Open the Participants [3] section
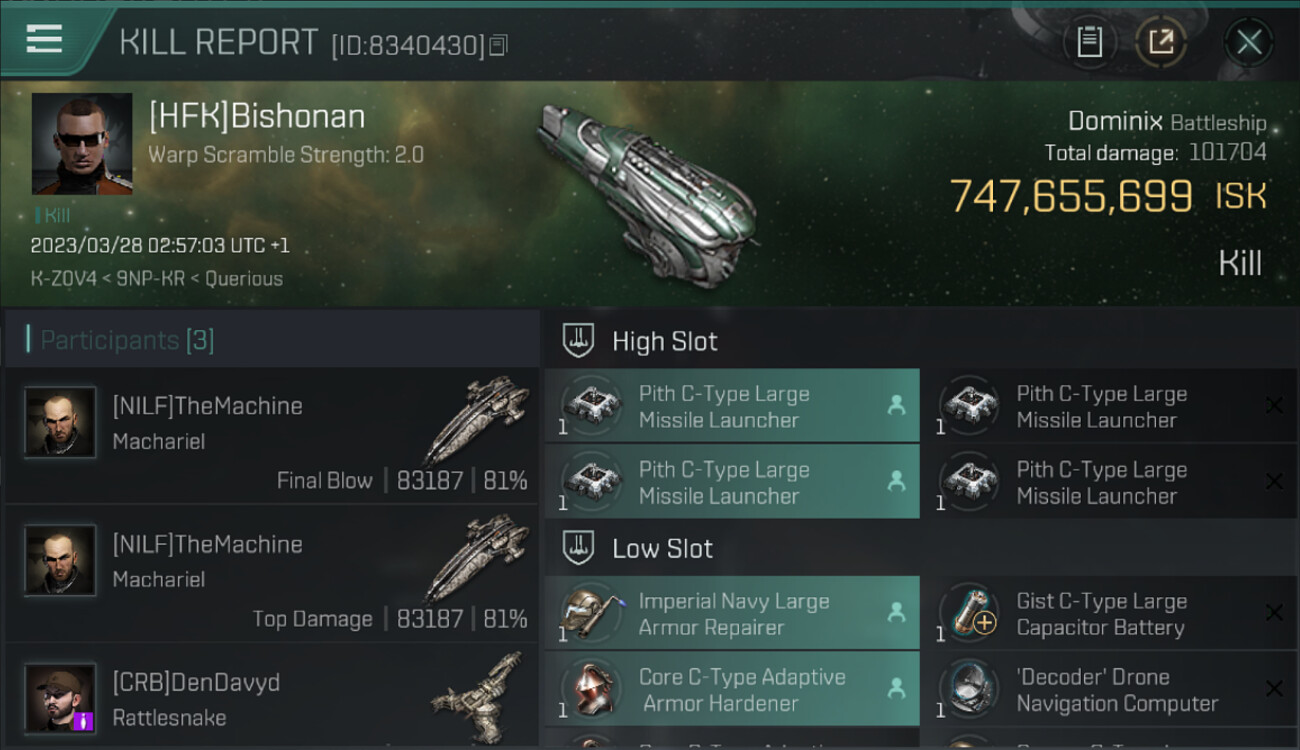Screen dimensions: 1300x750 127,340
